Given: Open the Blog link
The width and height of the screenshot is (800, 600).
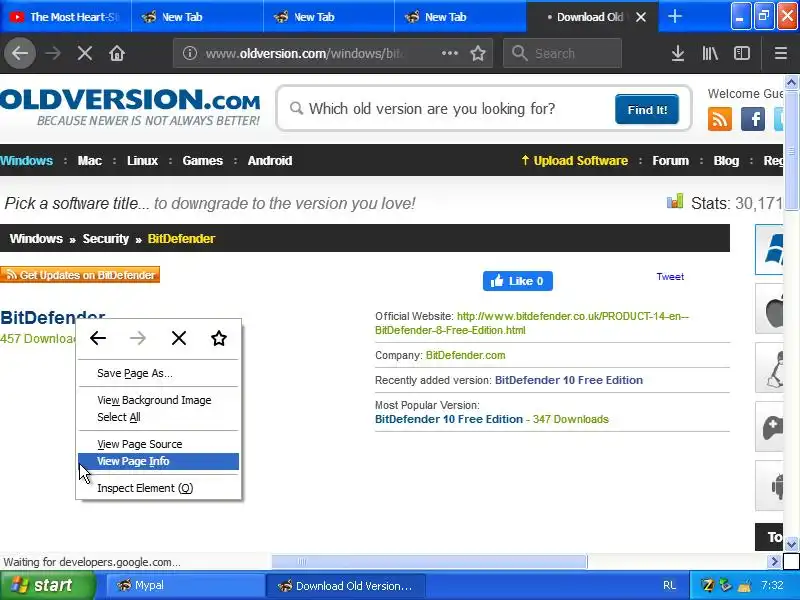Looking at the screenshot, I should [x=726, y=161].
